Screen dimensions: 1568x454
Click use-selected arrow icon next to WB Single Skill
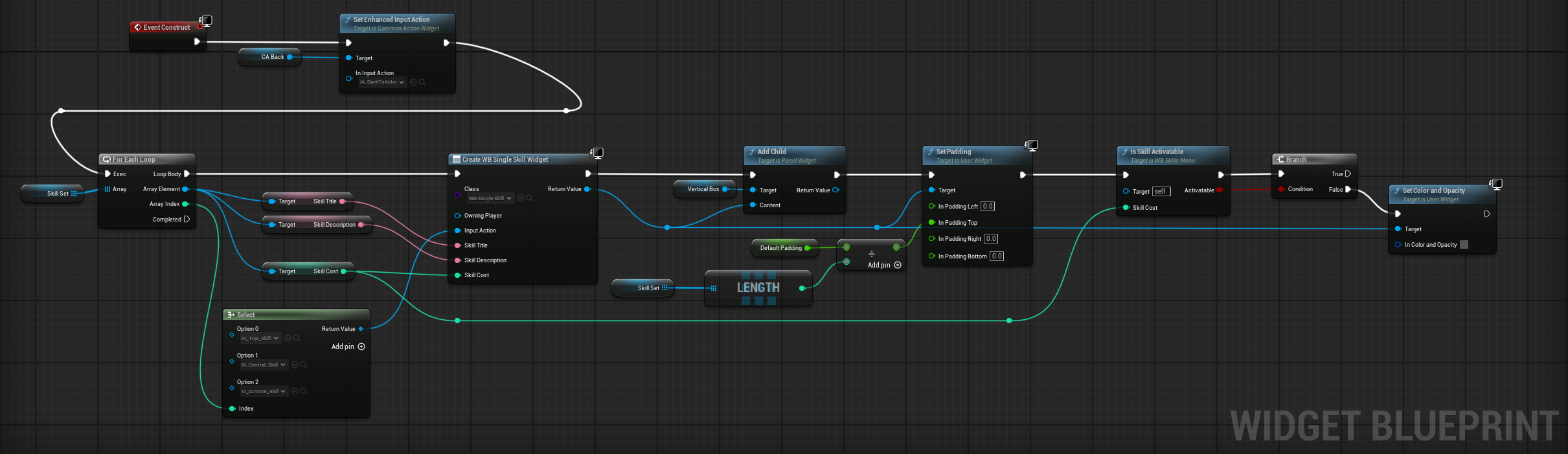click(x=521, y=198)
